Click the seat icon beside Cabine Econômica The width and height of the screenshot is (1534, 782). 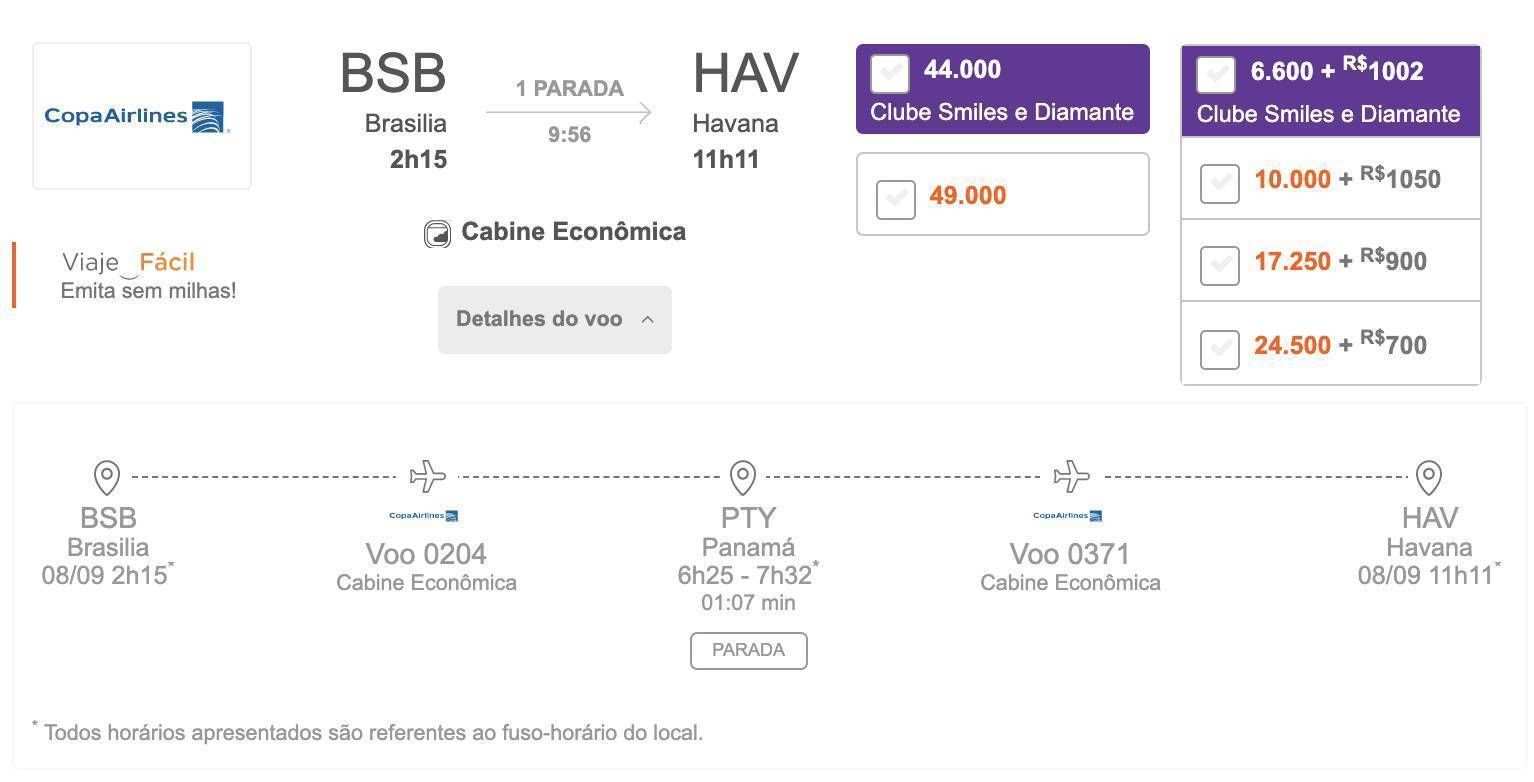click(437, 234)
